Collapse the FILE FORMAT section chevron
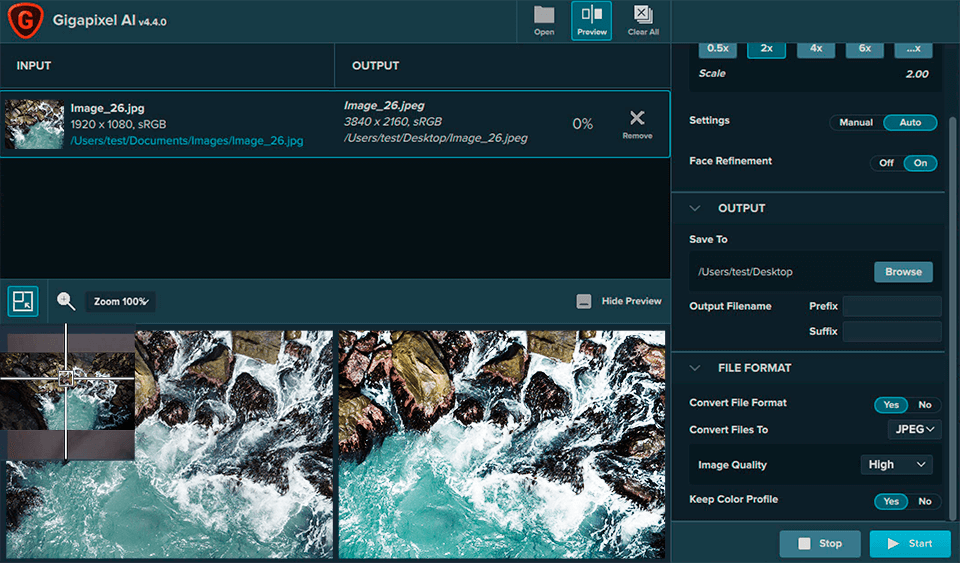The image size is (960, 563). coord(695,368)
